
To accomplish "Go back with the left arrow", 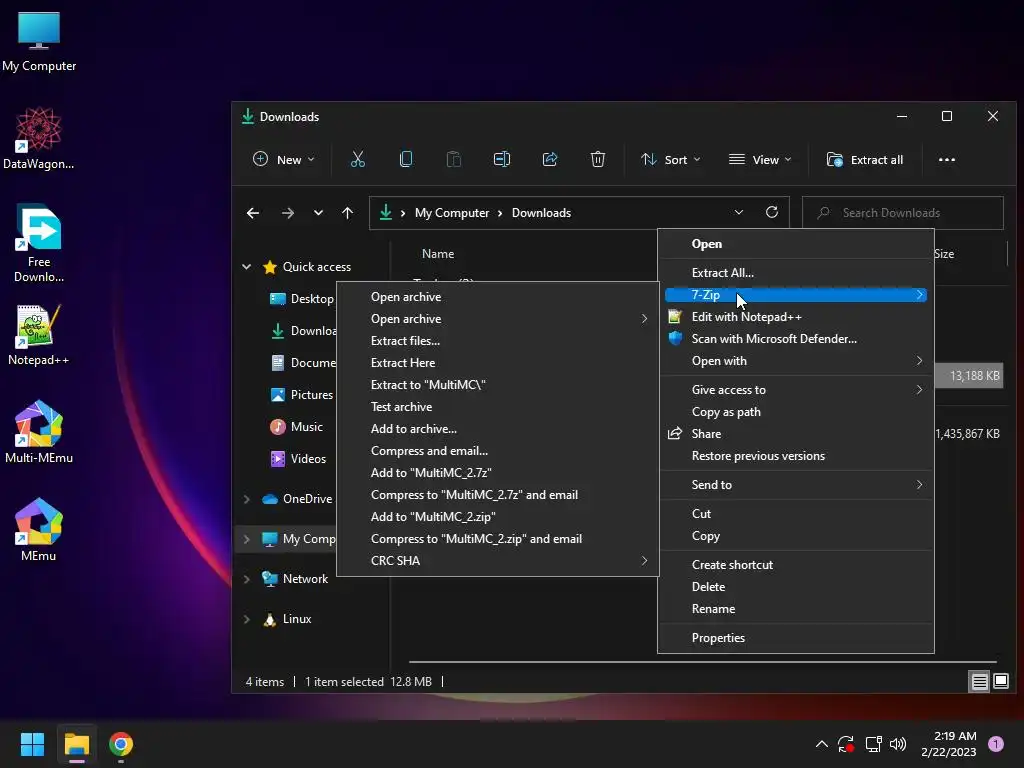I will (253, 213).
